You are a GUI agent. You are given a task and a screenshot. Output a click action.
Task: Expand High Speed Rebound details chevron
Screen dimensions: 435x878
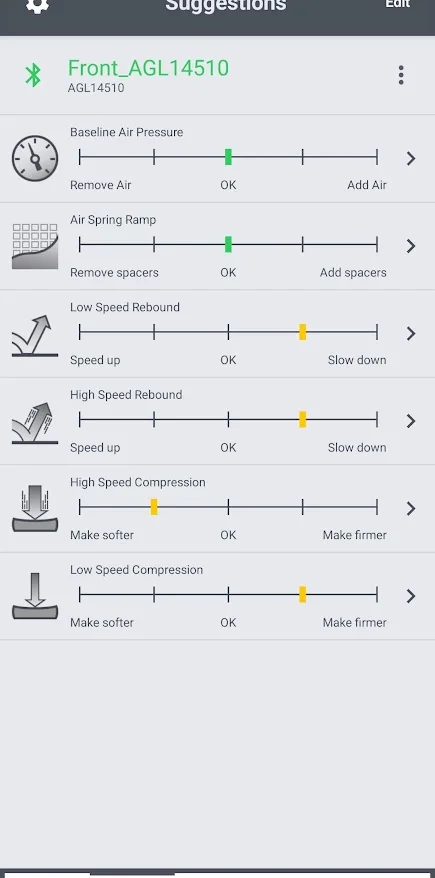[x=411, y=421]
